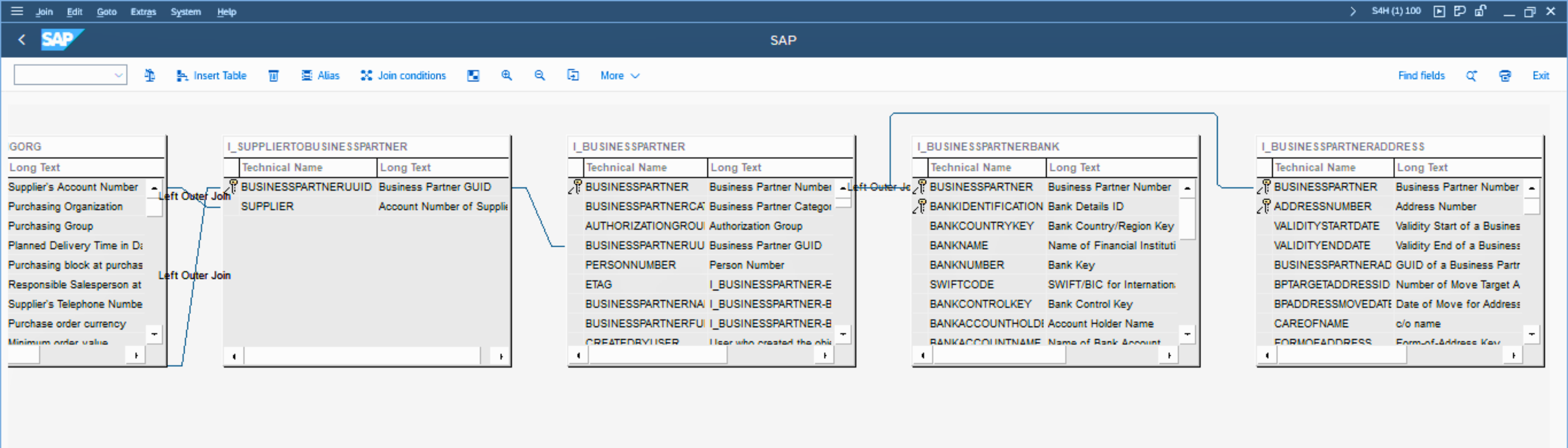Click the unlock padlock icon

pyautogui.click(x=1480, y=11)
